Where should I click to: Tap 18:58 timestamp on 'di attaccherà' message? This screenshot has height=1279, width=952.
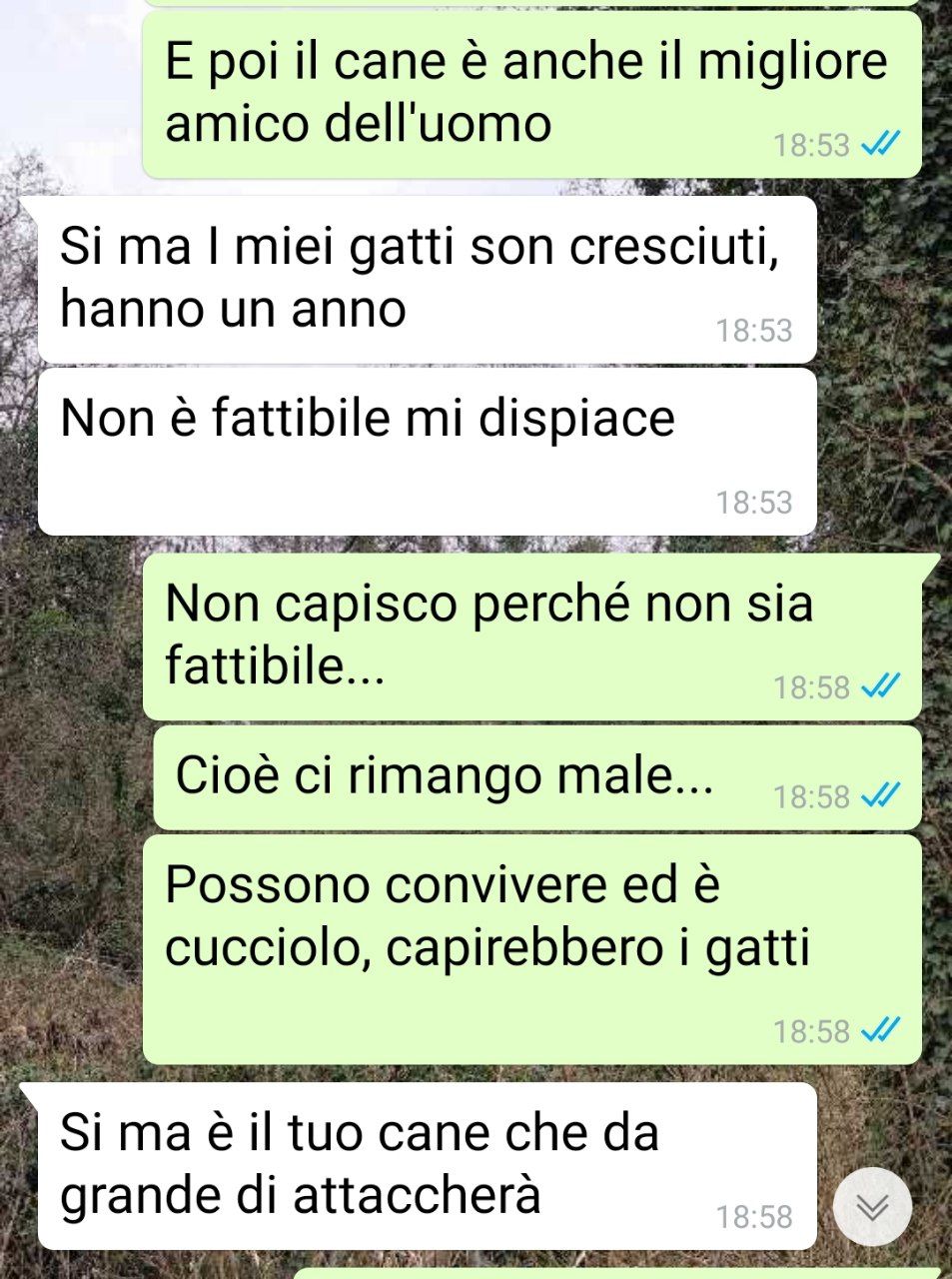pyautogui.click(x=753, y=1217)
